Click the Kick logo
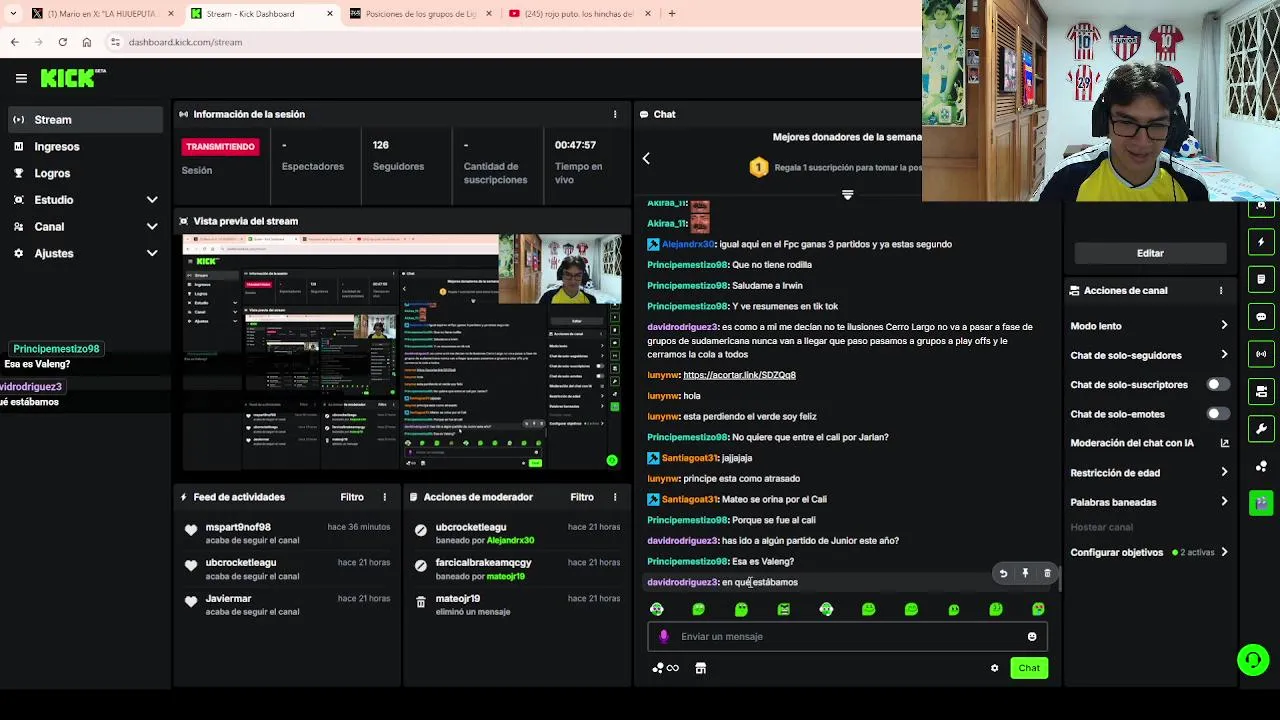This screenshot has height=720, width=1280. click(73, 78)
